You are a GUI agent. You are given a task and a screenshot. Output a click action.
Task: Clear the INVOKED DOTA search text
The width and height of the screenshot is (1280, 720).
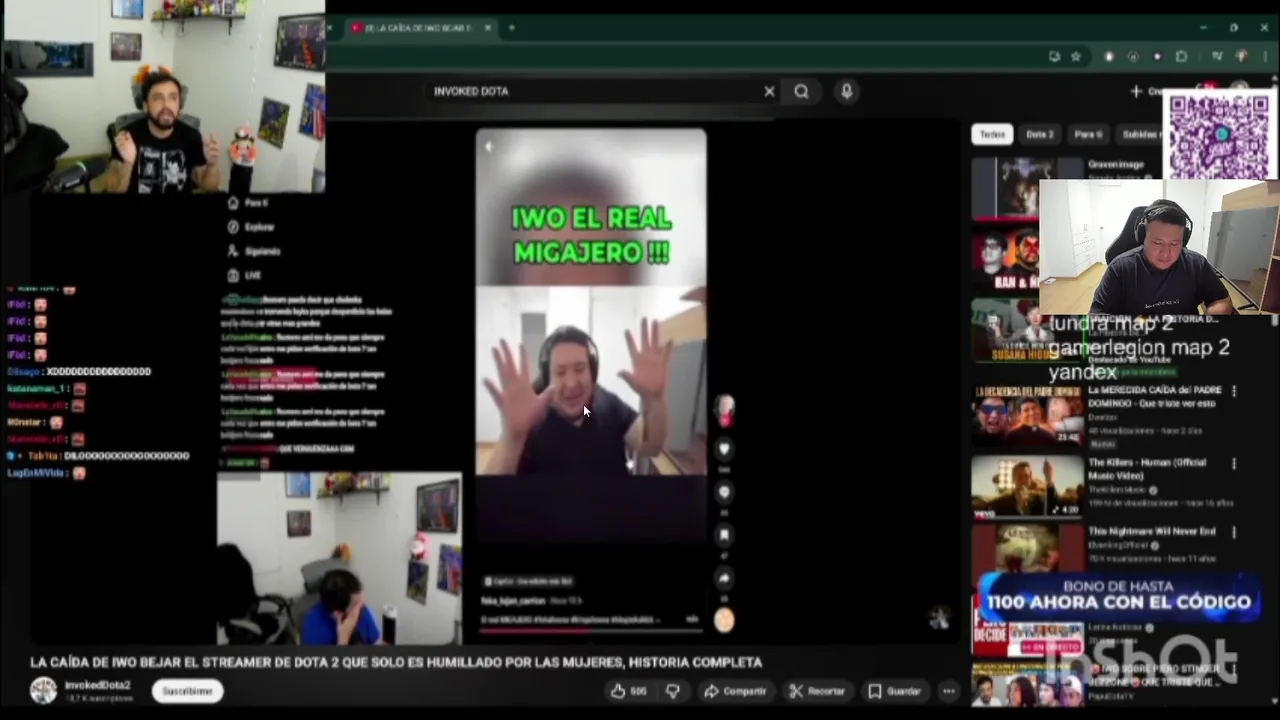point(769,91)
